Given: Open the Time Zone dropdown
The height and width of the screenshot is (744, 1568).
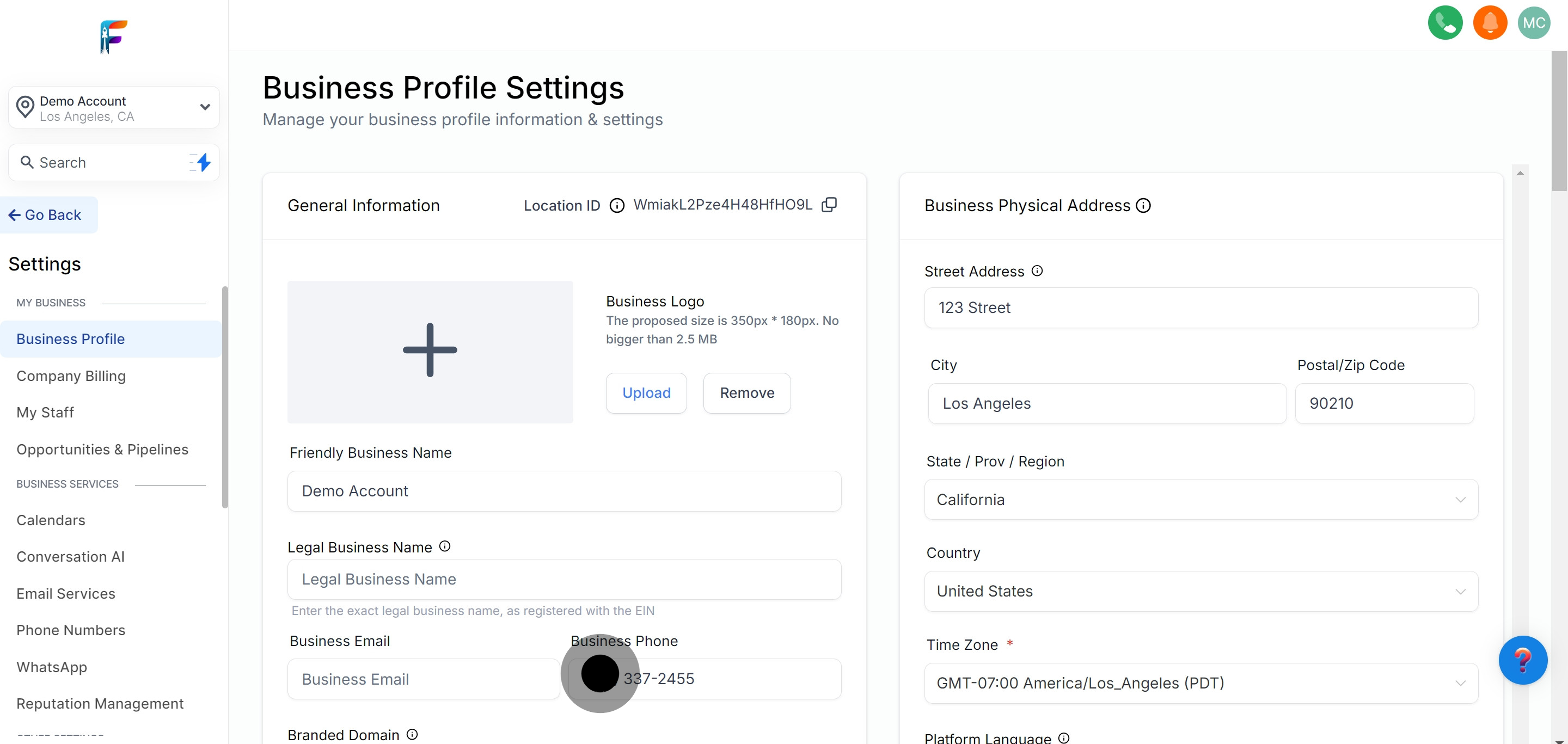Looking at the screenshot, I should 1200,683.
